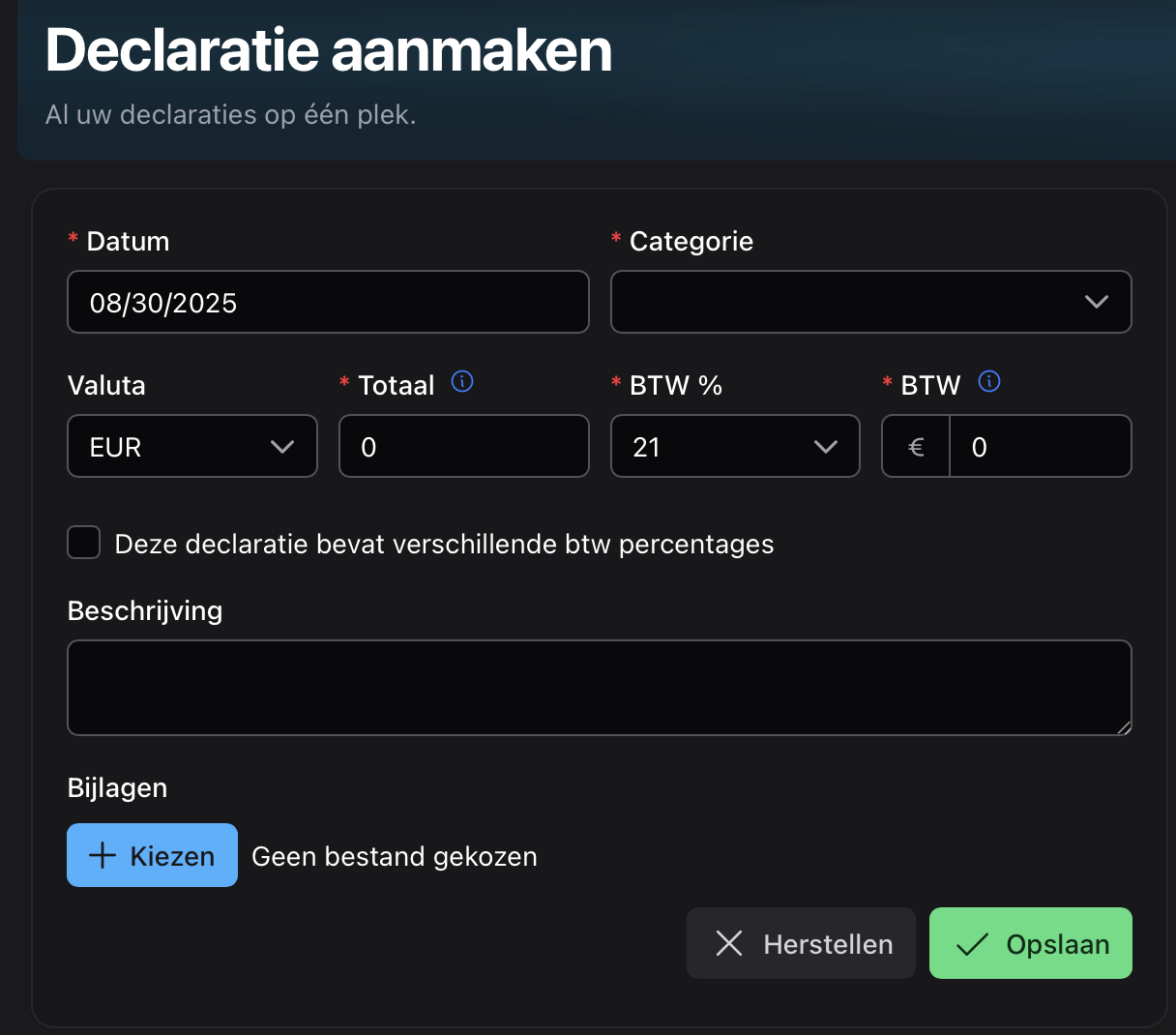Click the Herstellen reset button
This screenshot has width=1176, height=1035.
(801, 943)
